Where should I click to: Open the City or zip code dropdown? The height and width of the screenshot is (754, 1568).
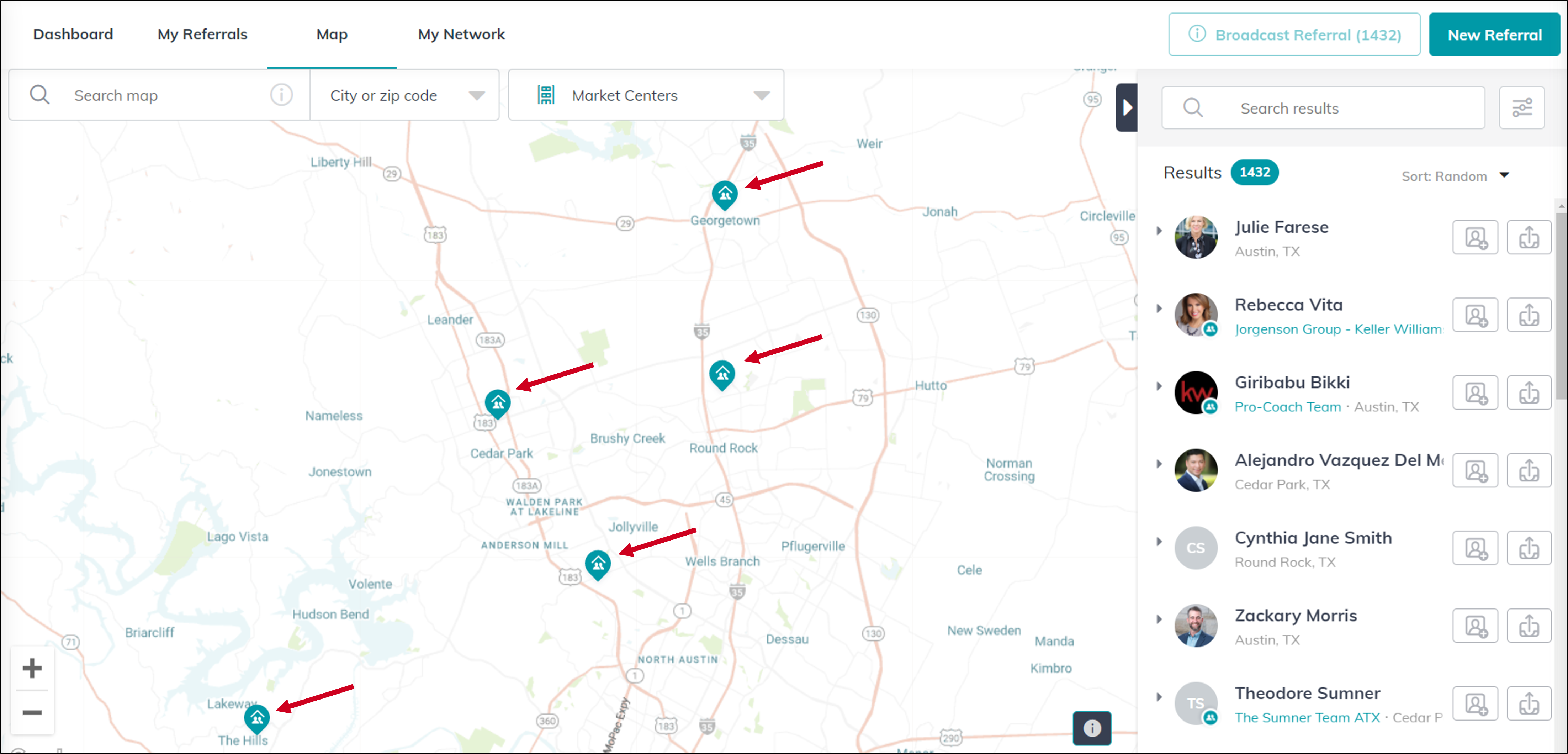click(x=404, y=95)
